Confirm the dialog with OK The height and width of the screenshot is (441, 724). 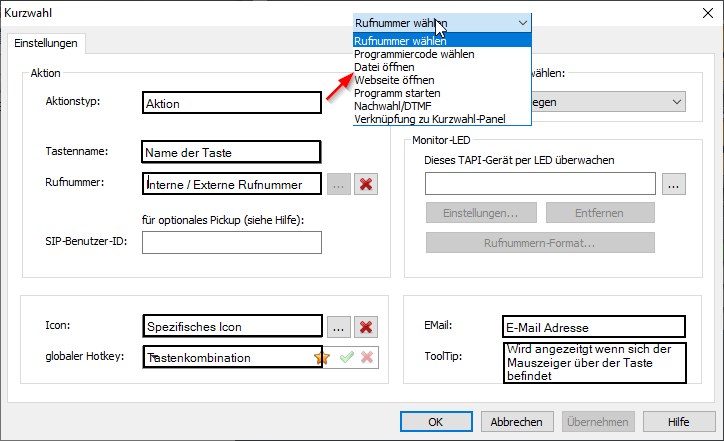pos(436,422)
